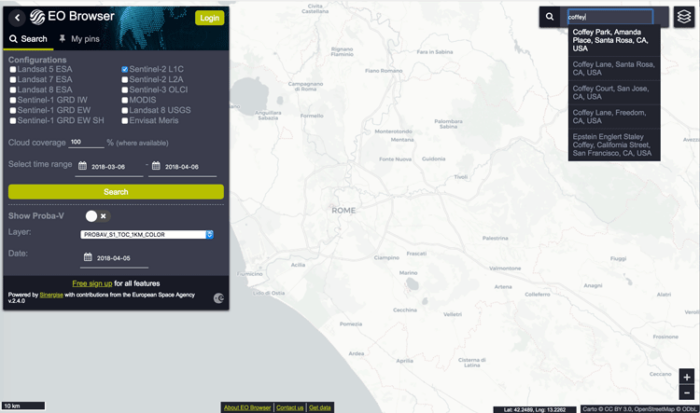The image size is (700, 413).
Task: Check the MODIS dataset
Action: click(x=125, y=100)
